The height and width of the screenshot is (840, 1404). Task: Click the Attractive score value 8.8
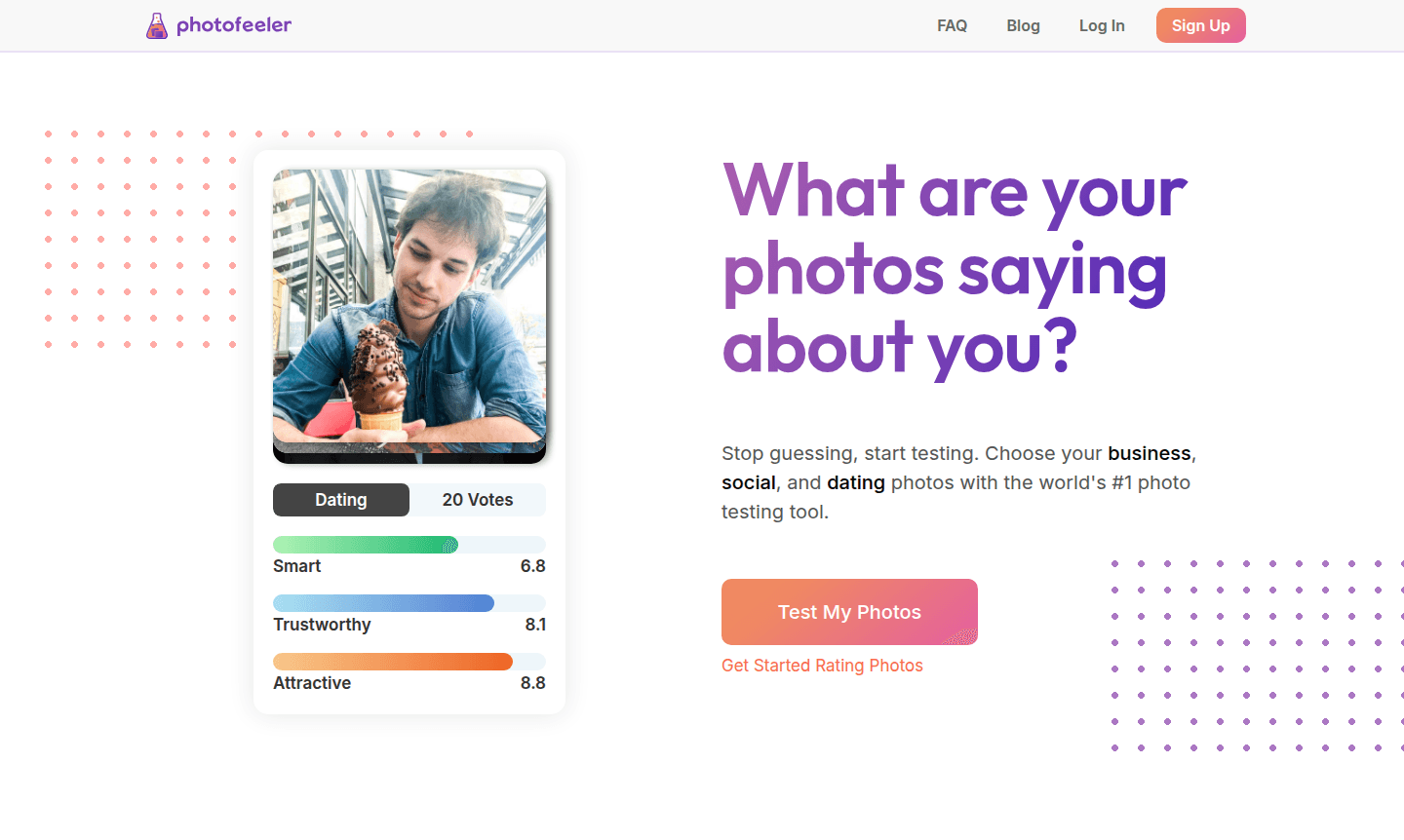point(532,682)
